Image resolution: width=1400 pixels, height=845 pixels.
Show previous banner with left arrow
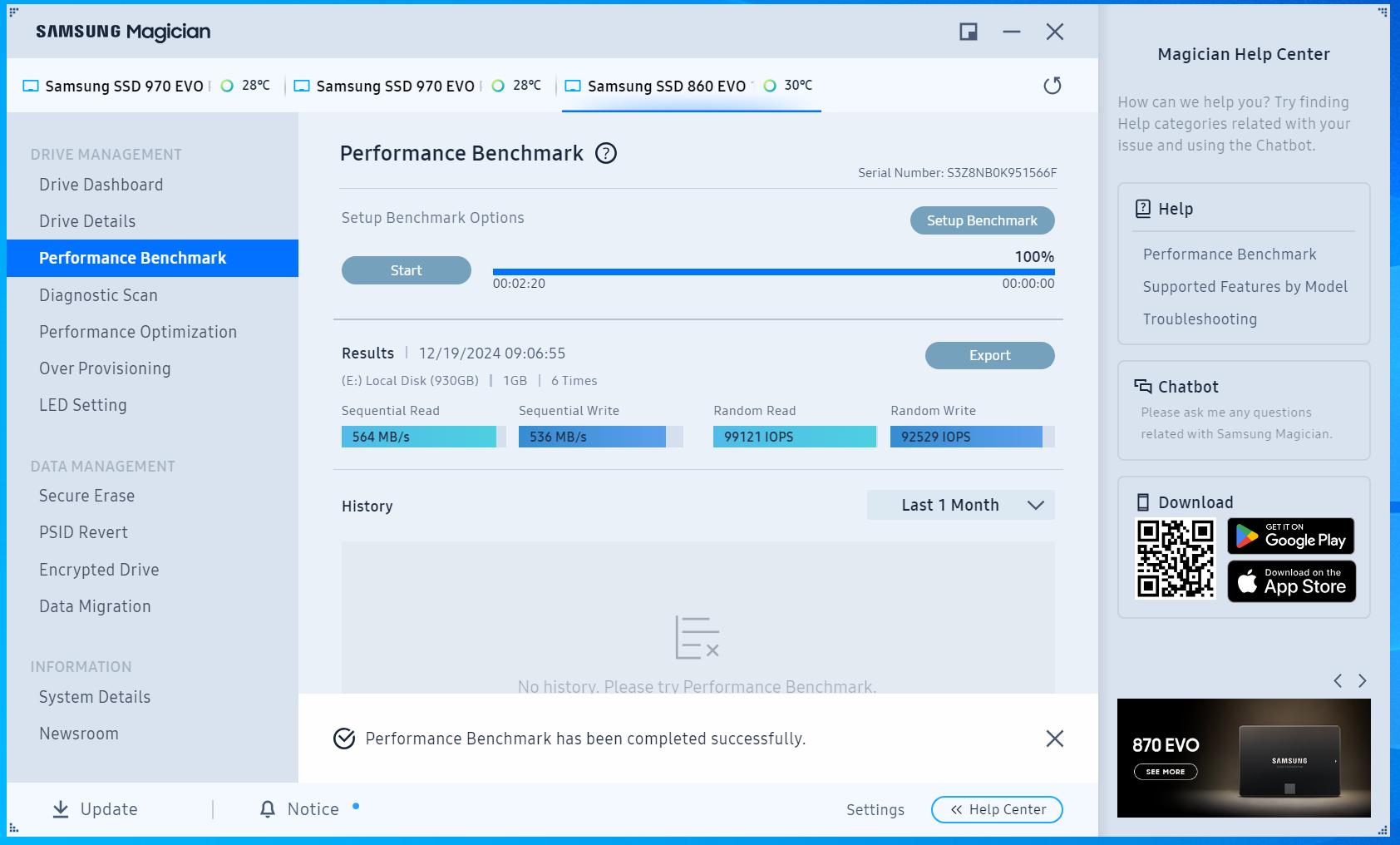point(1338,681)
